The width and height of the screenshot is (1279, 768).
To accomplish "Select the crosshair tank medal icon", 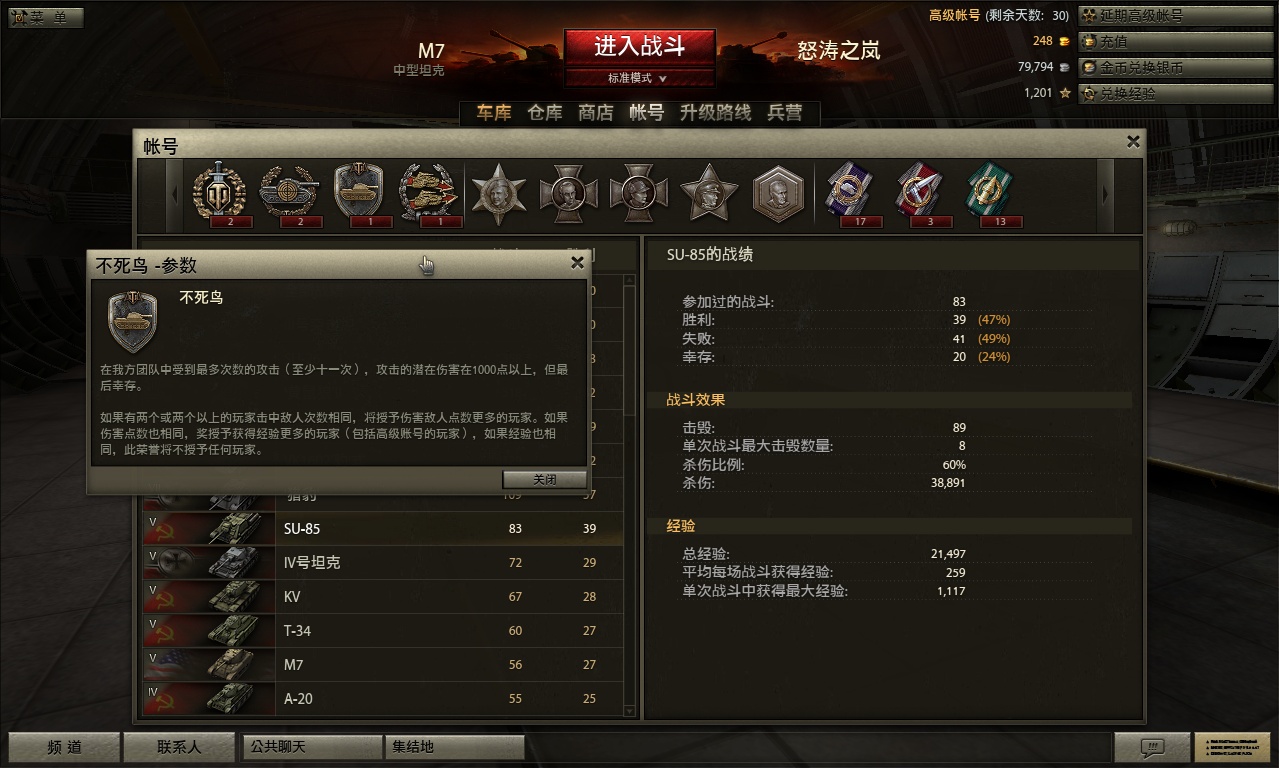I will coord(289,190).
